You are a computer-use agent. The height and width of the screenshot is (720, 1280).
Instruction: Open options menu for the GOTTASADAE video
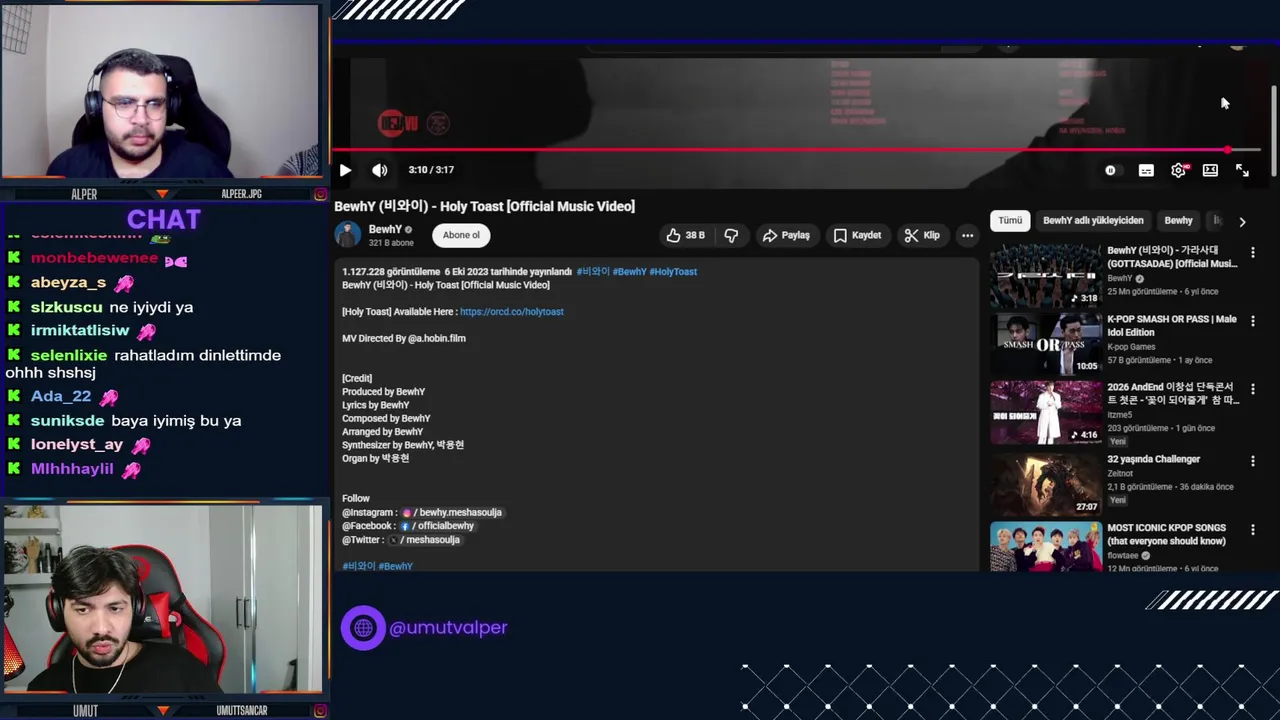click(x=1252, y=253)
